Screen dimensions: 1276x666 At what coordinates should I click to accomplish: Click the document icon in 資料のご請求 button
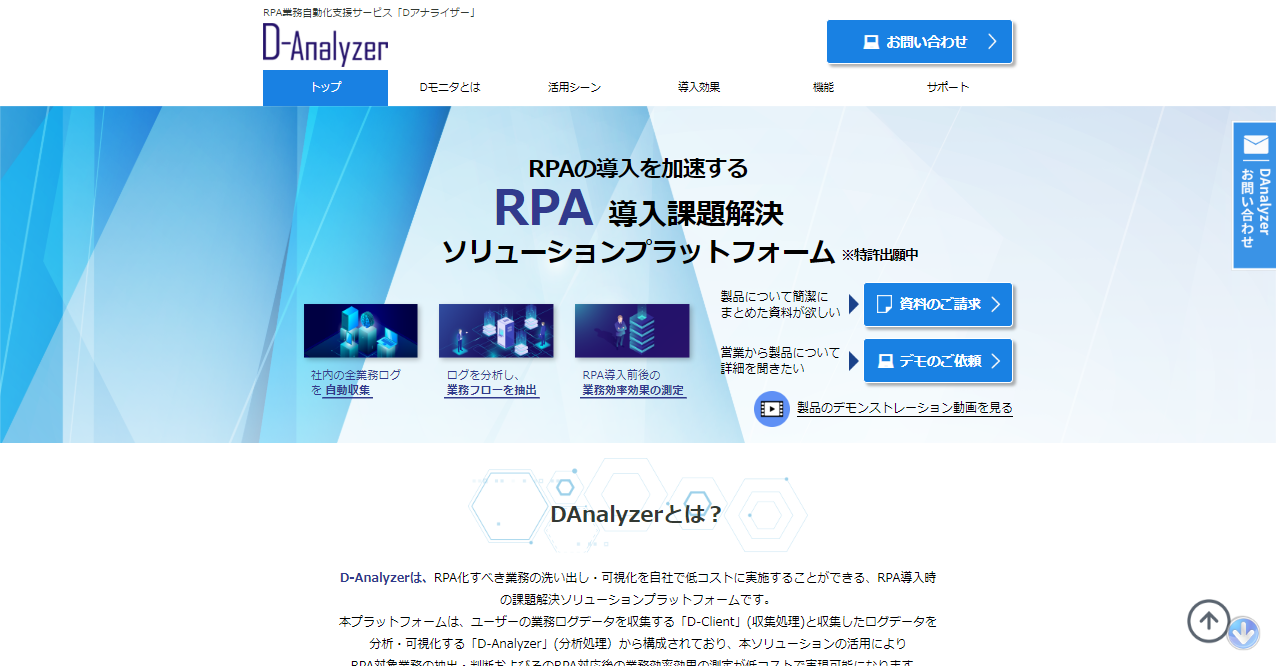click(x=884, y=305)
